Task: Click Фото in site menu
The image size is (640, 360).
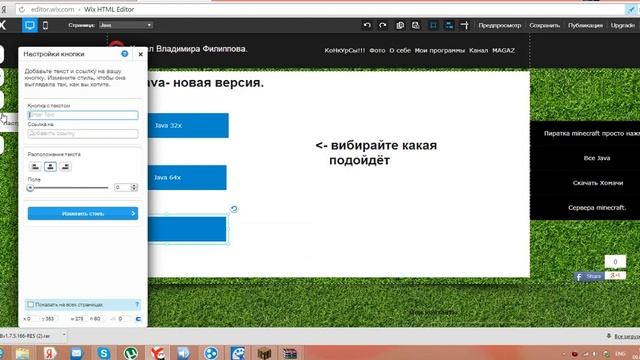Action: pos(377,51)
